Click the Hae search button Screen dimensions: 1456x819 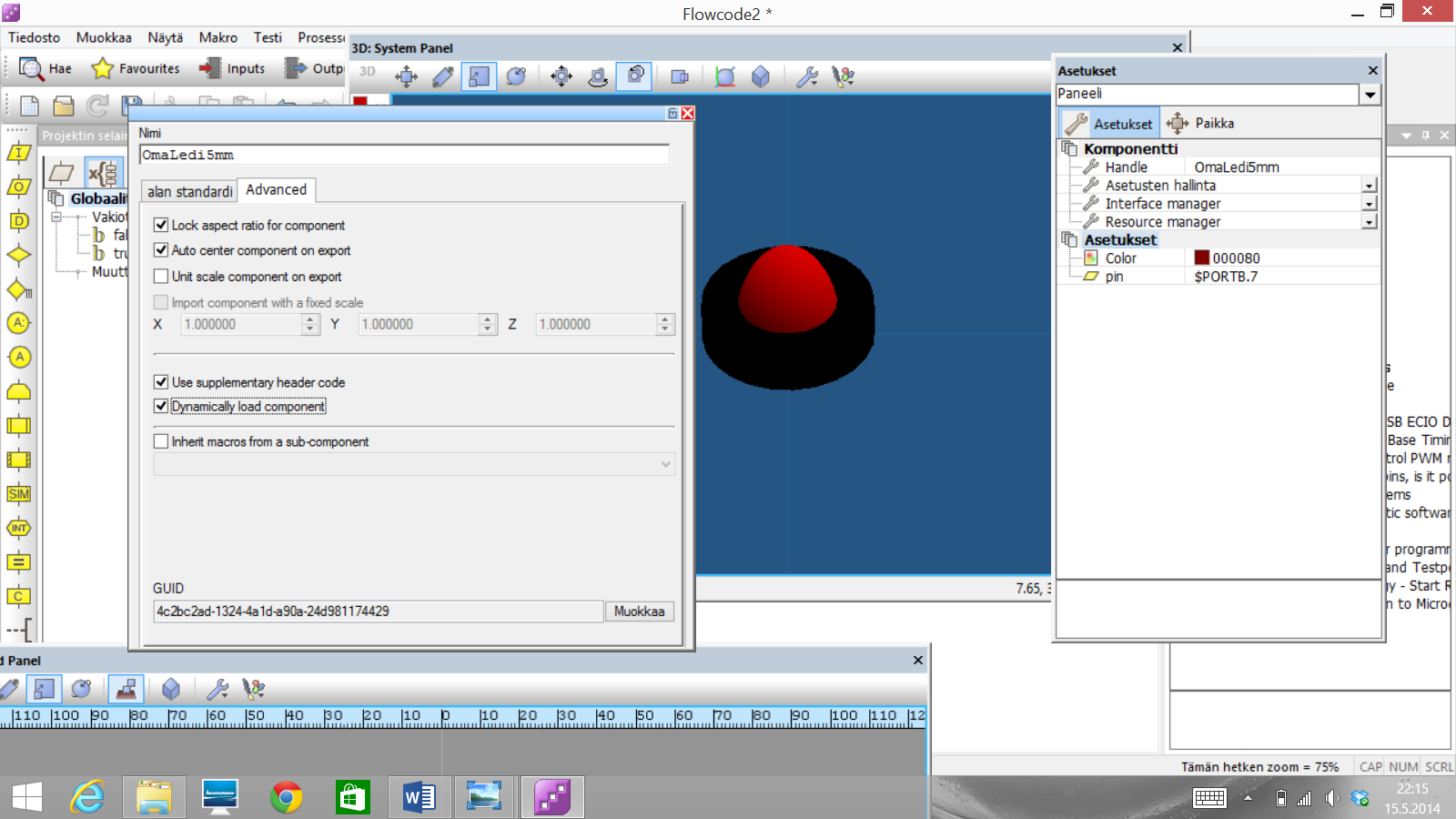[x=45, y=68]
